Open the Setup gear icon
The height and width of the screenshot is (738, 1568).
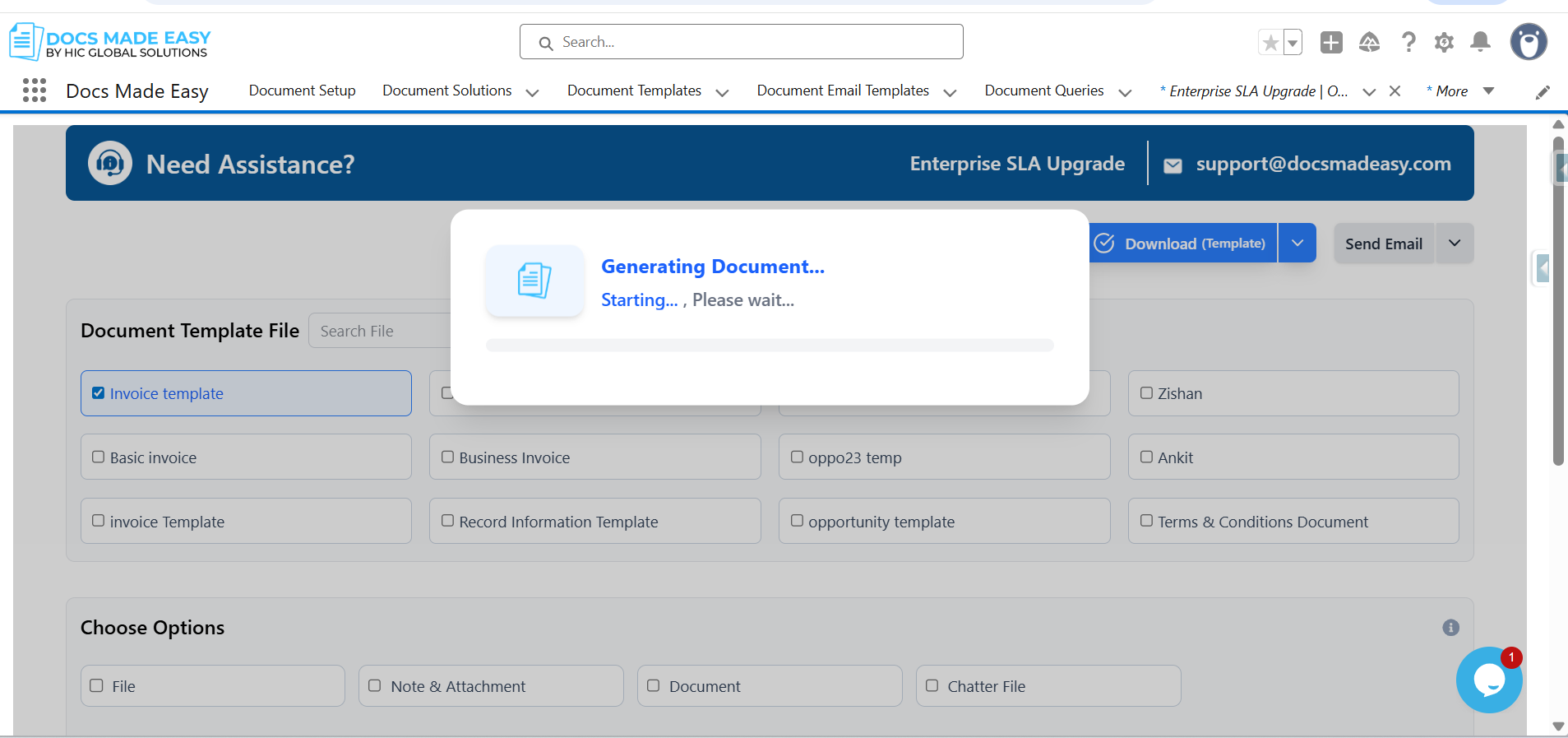(x=1444, y=43)
